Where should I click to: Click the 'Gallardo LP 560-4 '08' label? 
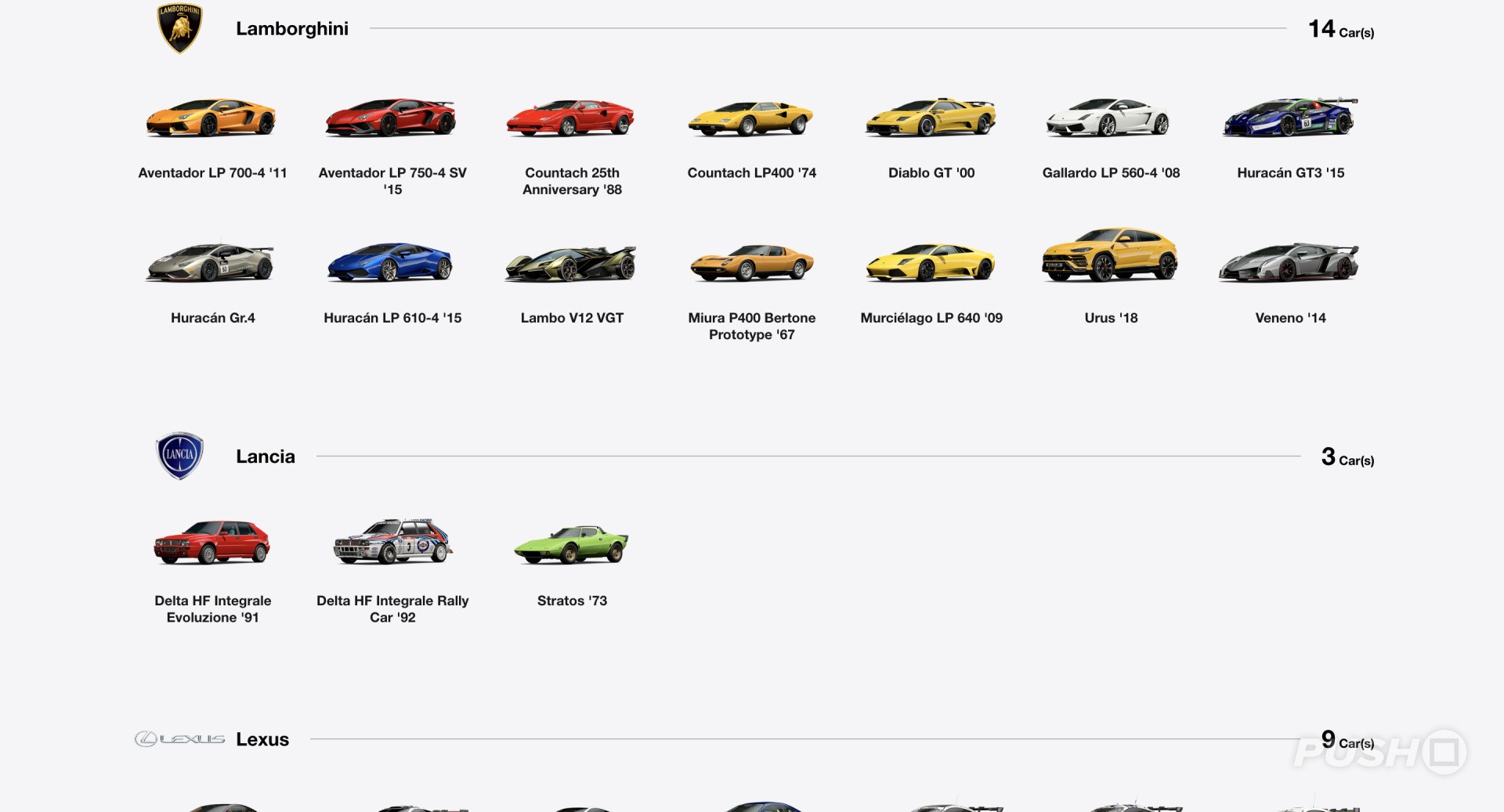point(1111,172)
